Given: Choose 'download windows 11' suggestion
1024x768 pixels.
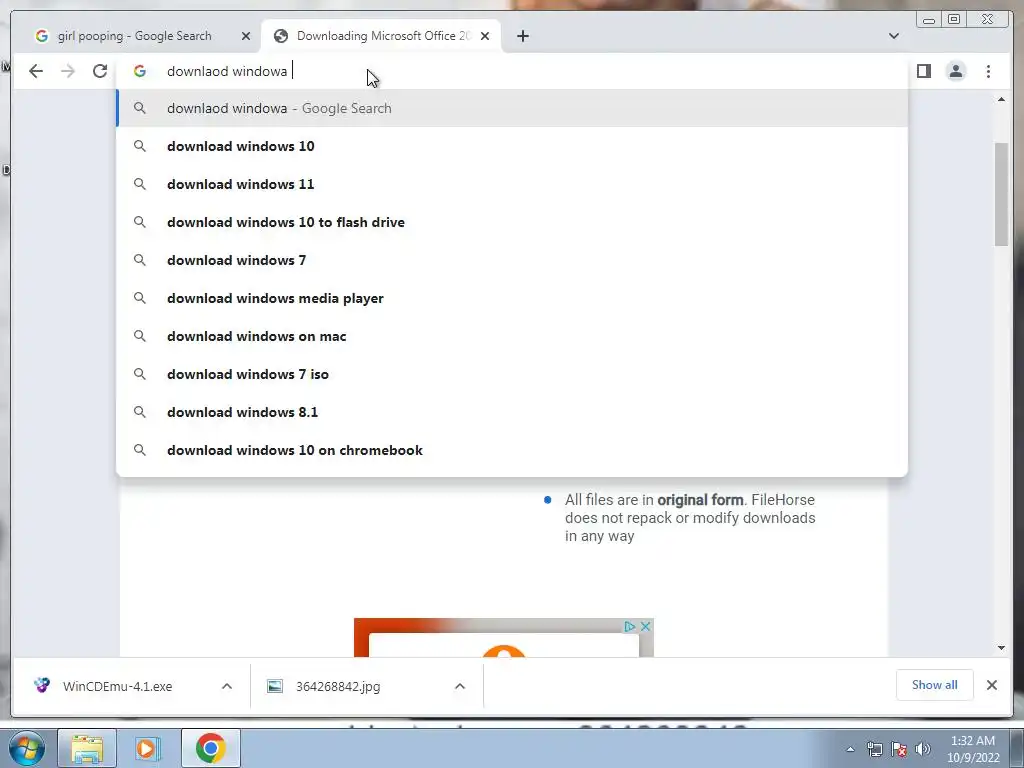Looking at the screenshot, I should pyautogui.click(x=512, y=184).
